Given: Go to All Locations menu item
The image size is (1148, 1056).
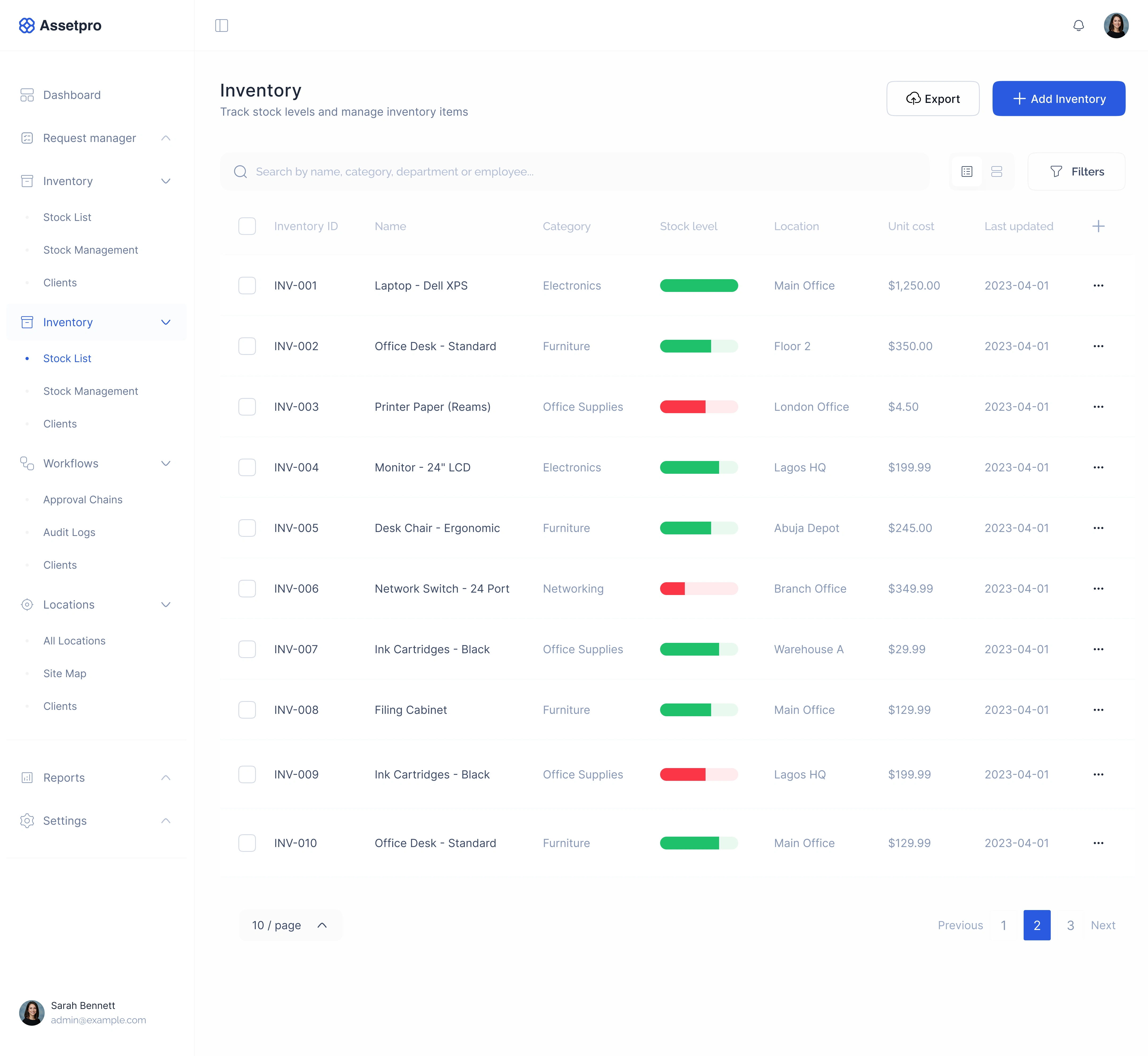Looking at the screenshot, I should tap(74, 640).
